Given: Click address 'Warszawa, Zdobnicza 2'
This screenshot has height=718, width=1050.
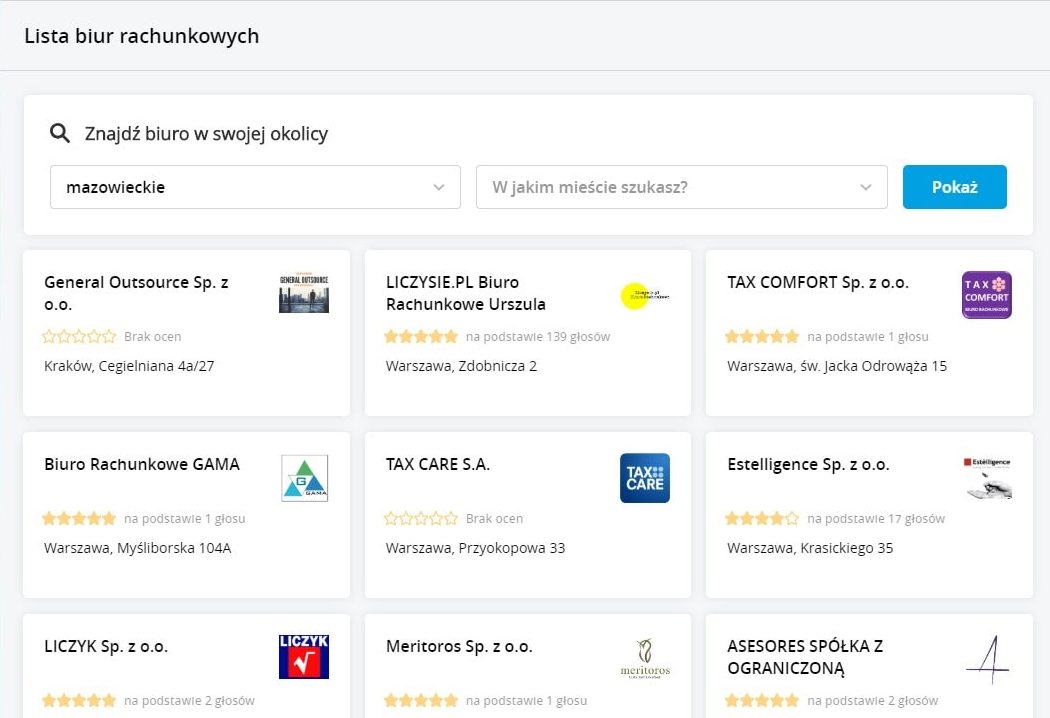Looking at the screenshot, I should pyautogui.click(x=461, y=366).
